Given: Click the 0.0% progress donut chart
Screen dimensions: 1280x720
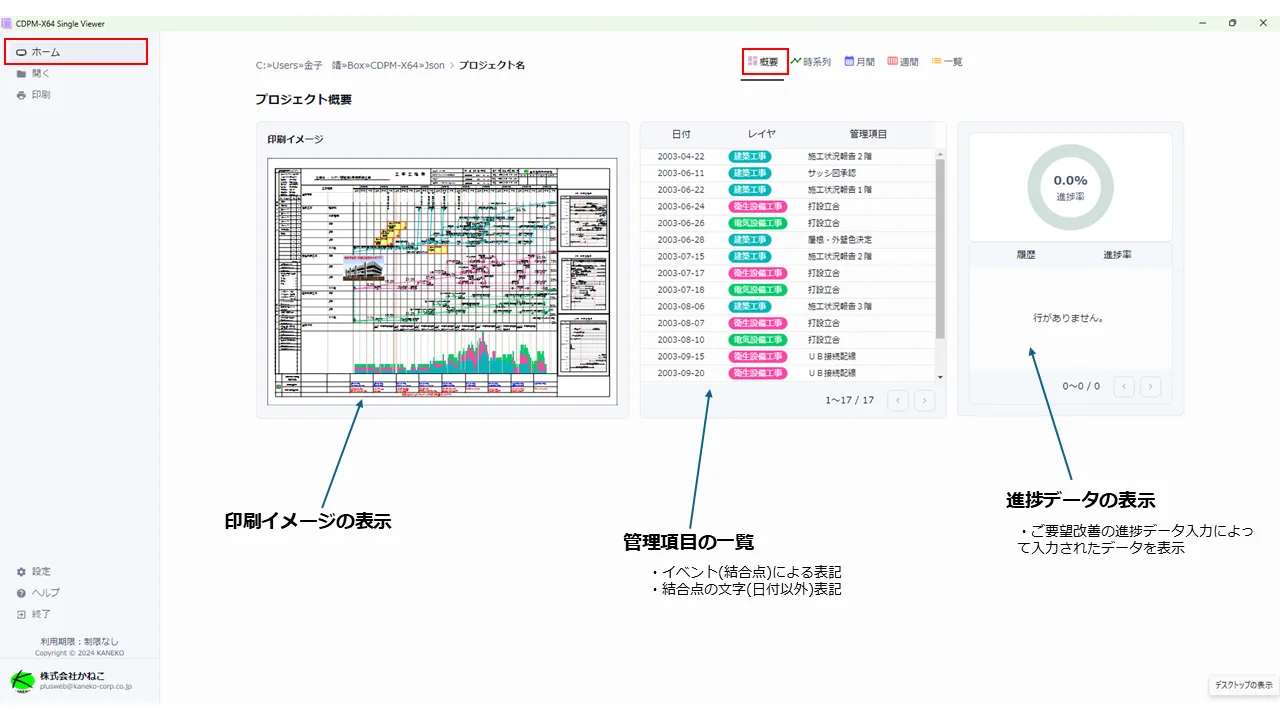Looking at the screenshot, I should tap(1070, 186).
